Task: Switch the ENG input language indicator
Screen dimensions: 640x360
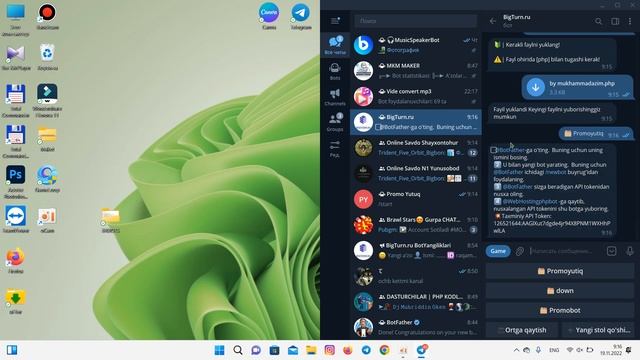Action: point(554,350)
